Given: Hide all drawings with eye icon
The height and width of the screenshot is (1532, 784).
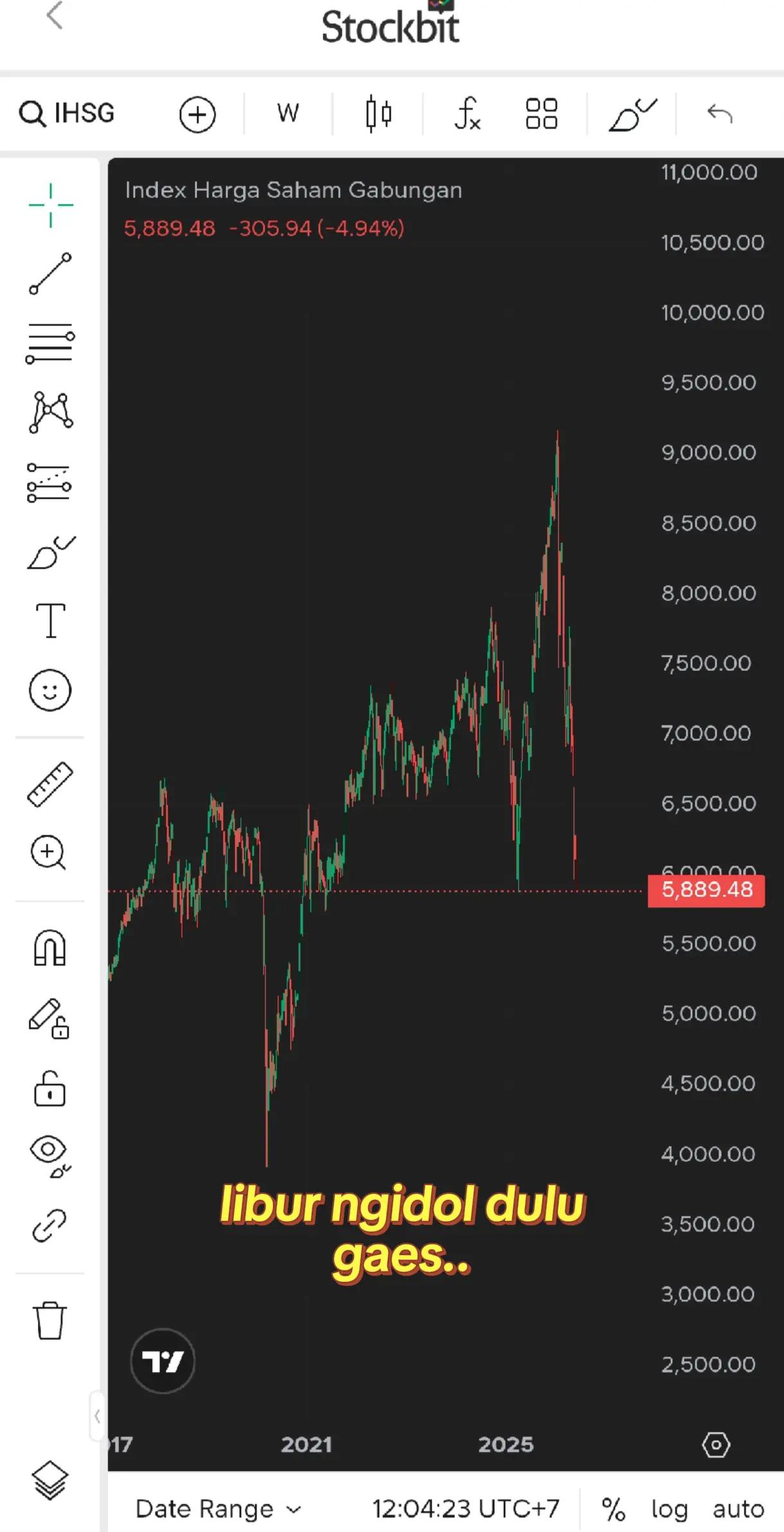Looking at the screenshot, I should coord(50,1157).
